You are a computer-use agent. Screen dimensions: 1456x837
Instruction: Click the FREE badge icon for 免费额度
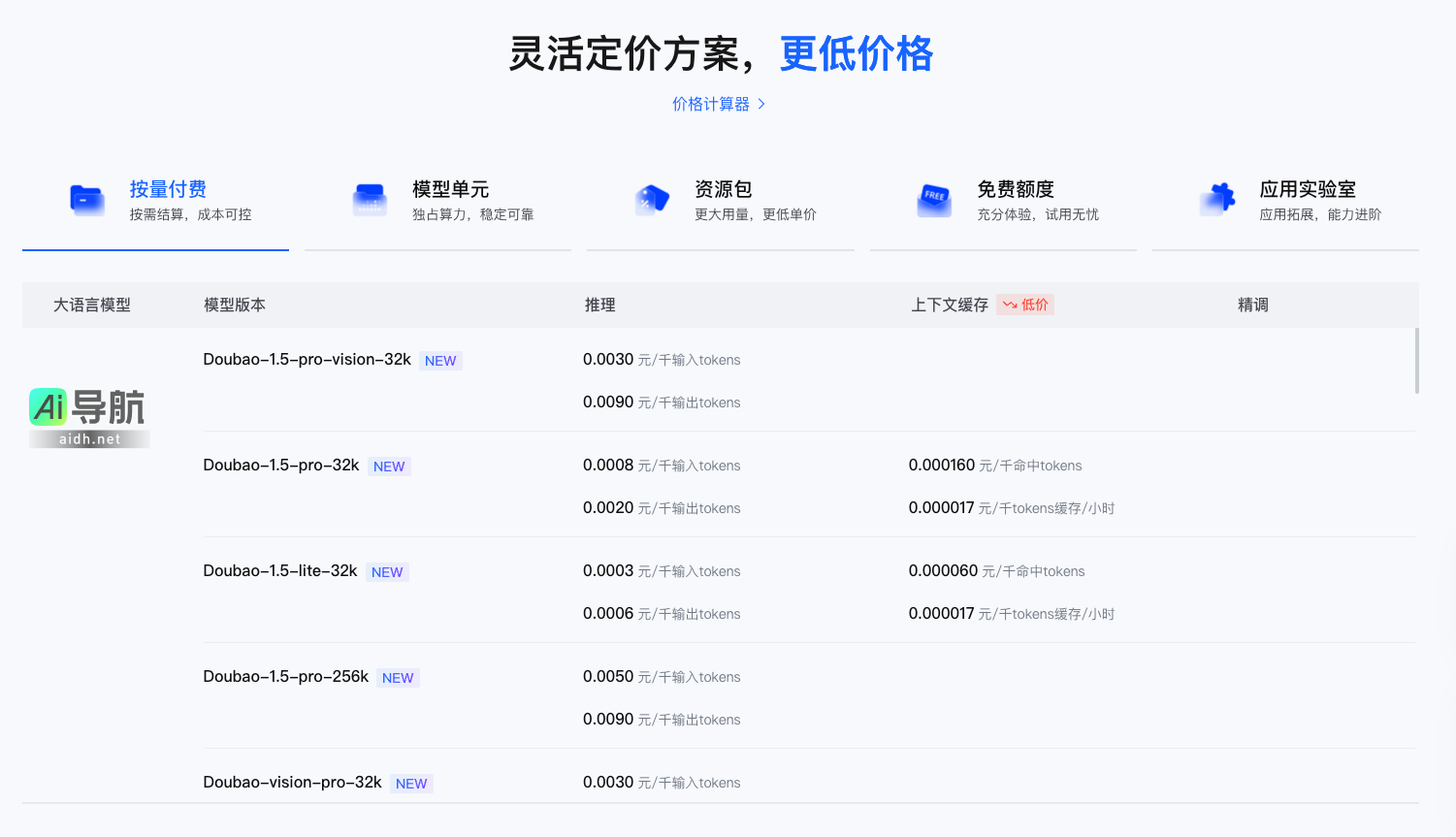(x=934, y=200)
